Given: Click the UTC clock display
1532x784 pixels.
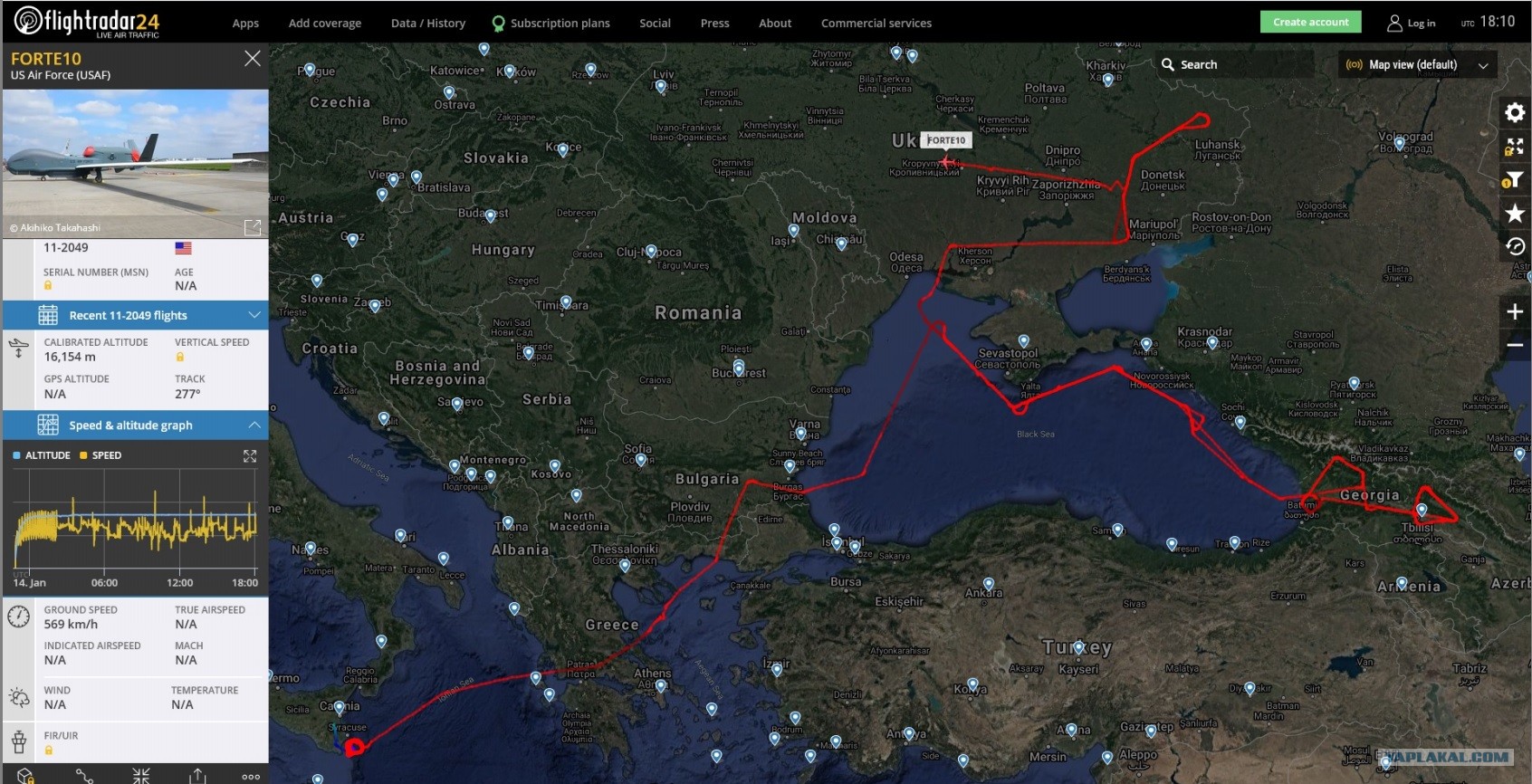Looking at the screenshot, I should coord(1488,22).
